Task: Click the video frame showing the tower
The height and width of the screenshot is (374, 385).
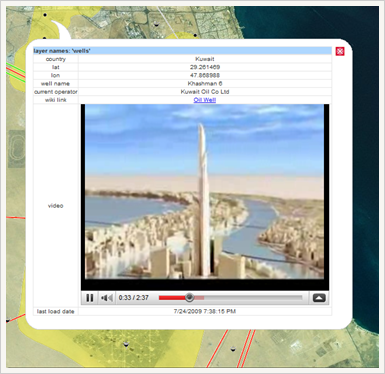Action: (x=205, y=191)
